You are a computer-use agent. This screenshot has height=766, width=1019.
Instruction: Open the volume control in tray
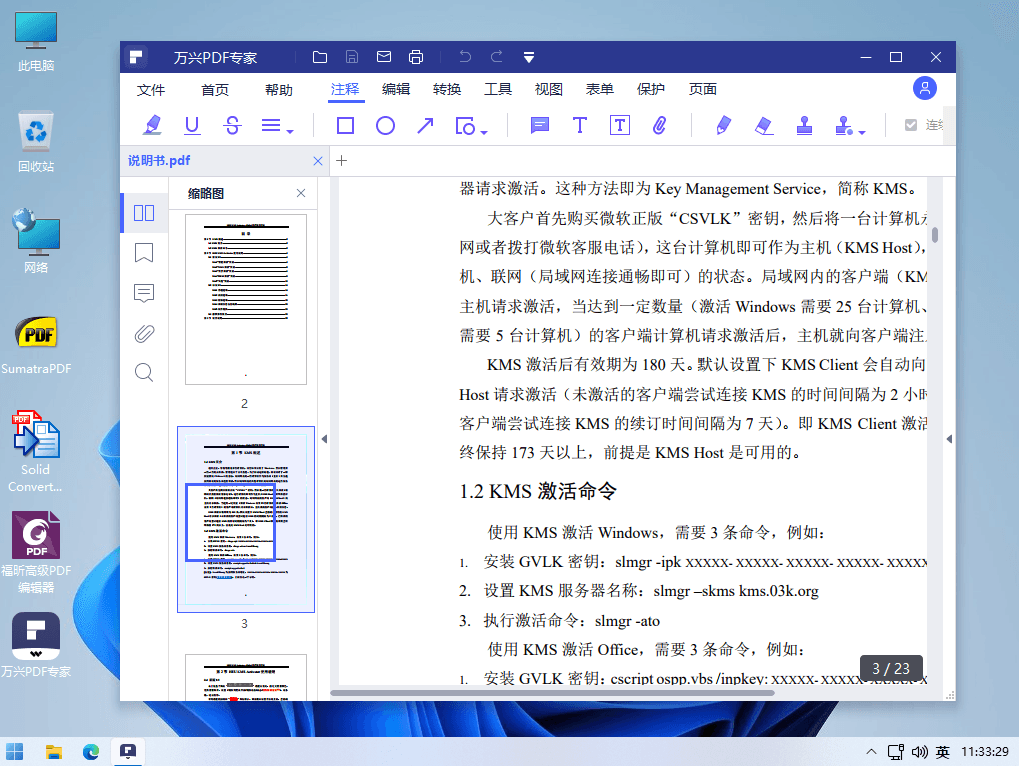[919, 752]
